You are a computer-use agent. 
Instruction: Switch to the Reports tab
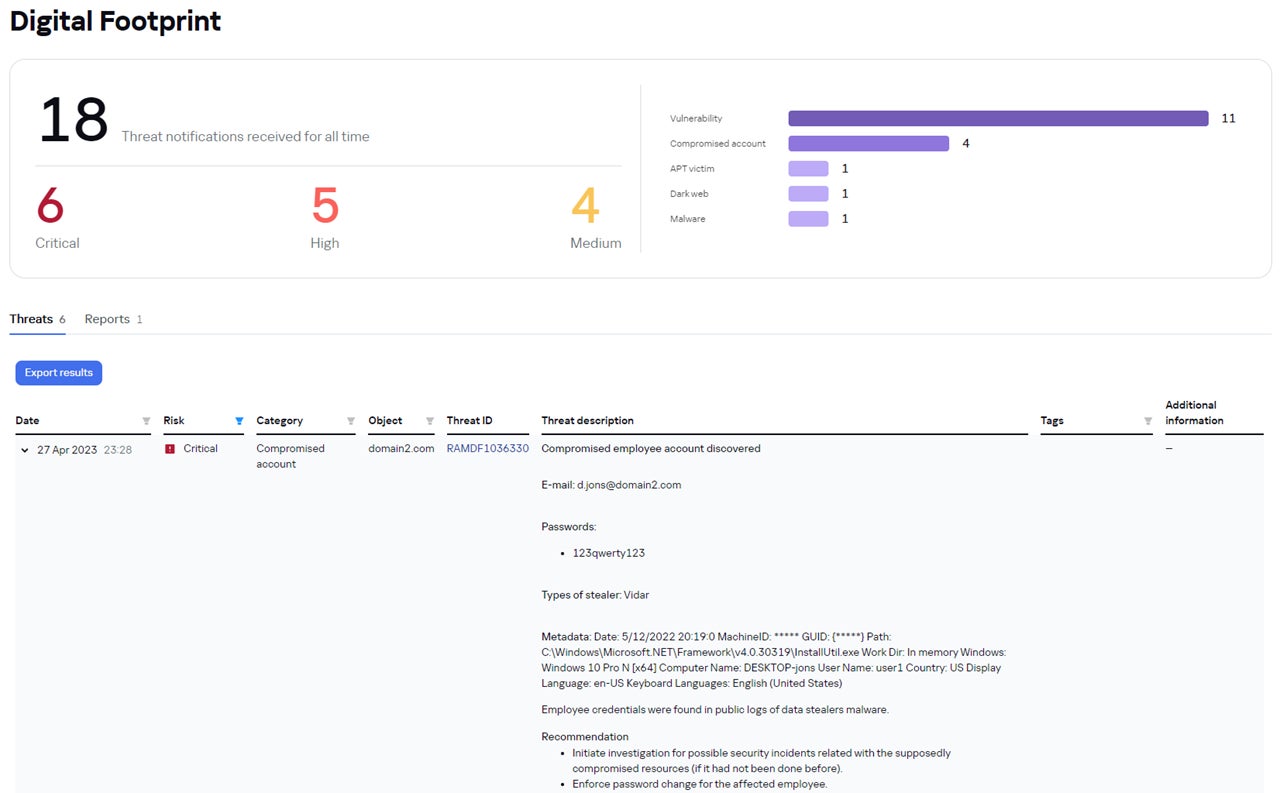(x=113, y=319)
